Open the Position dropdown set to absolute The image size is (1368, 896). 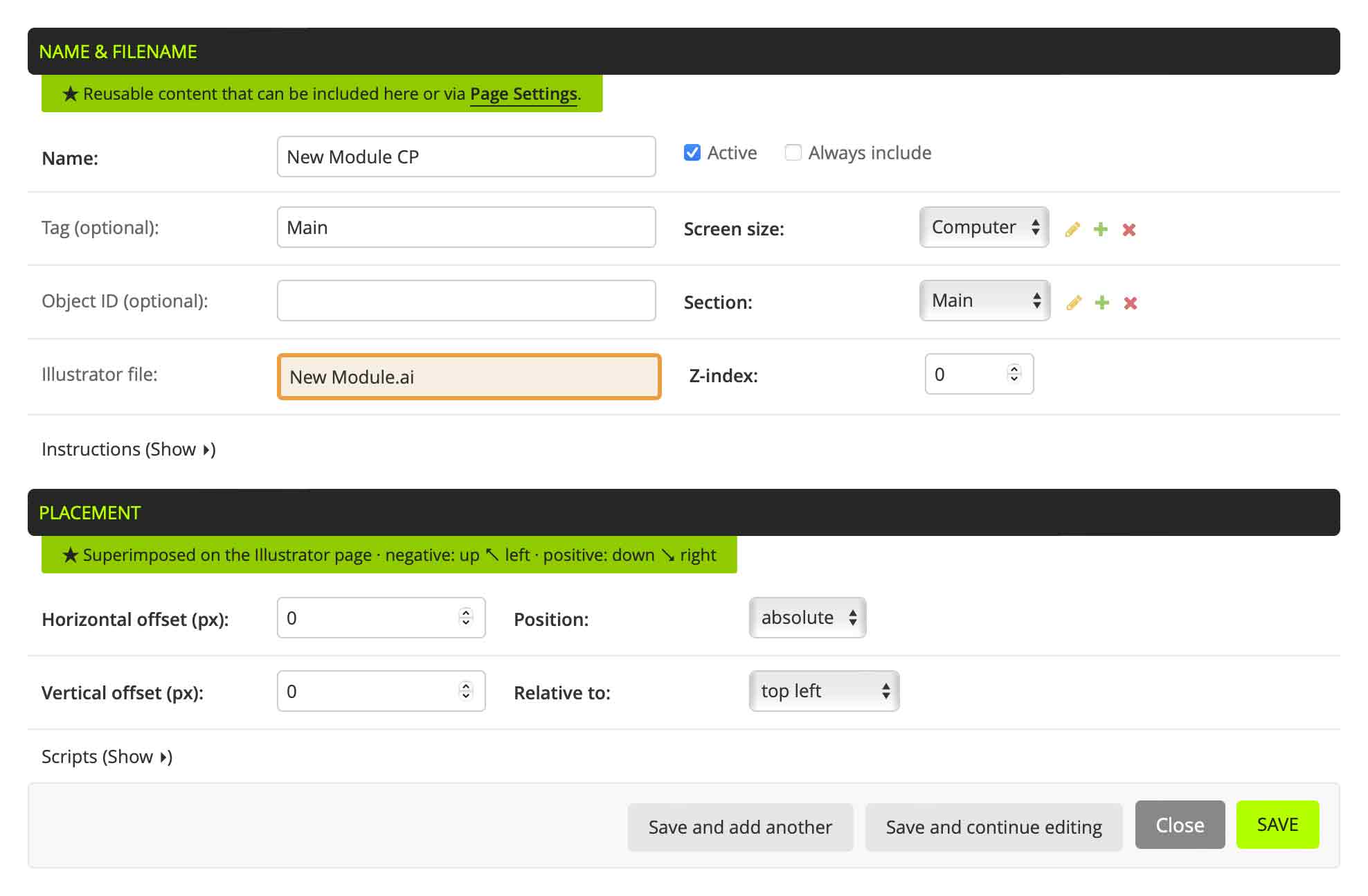(x=807, y=618)
